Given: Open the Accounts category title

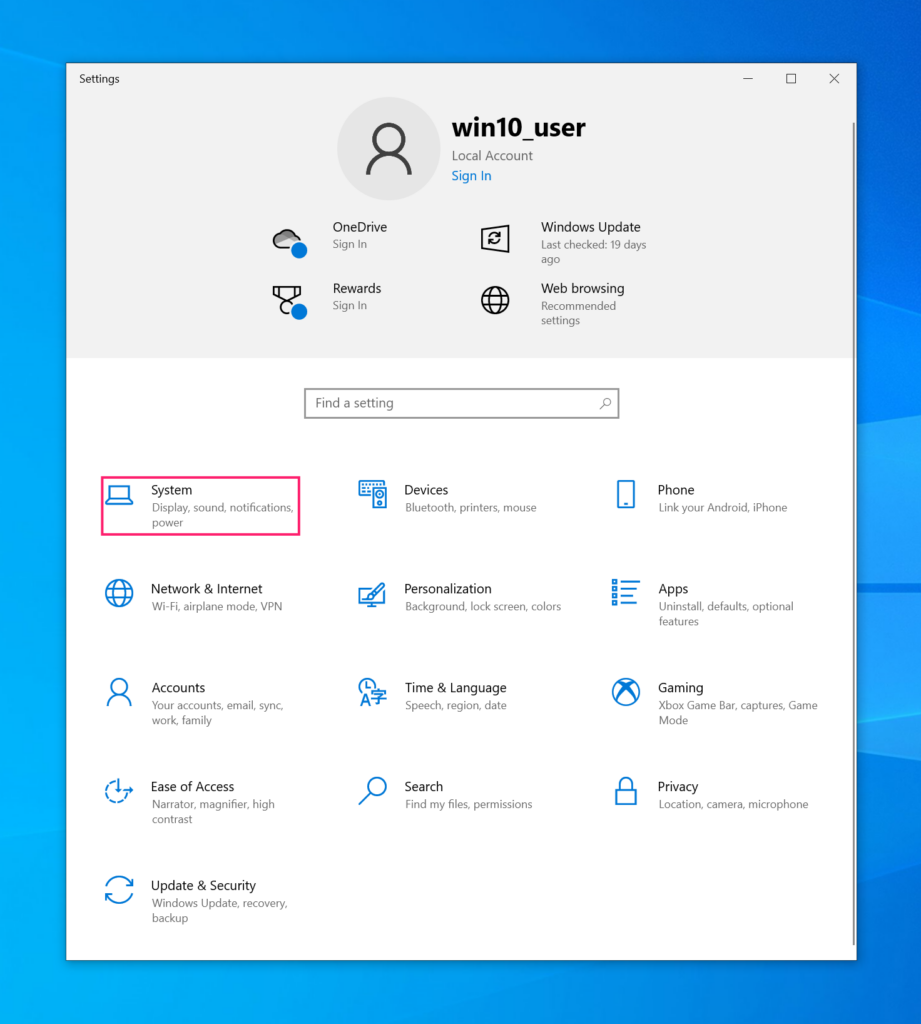Looking at the screenshot, I should pos(178,688).
